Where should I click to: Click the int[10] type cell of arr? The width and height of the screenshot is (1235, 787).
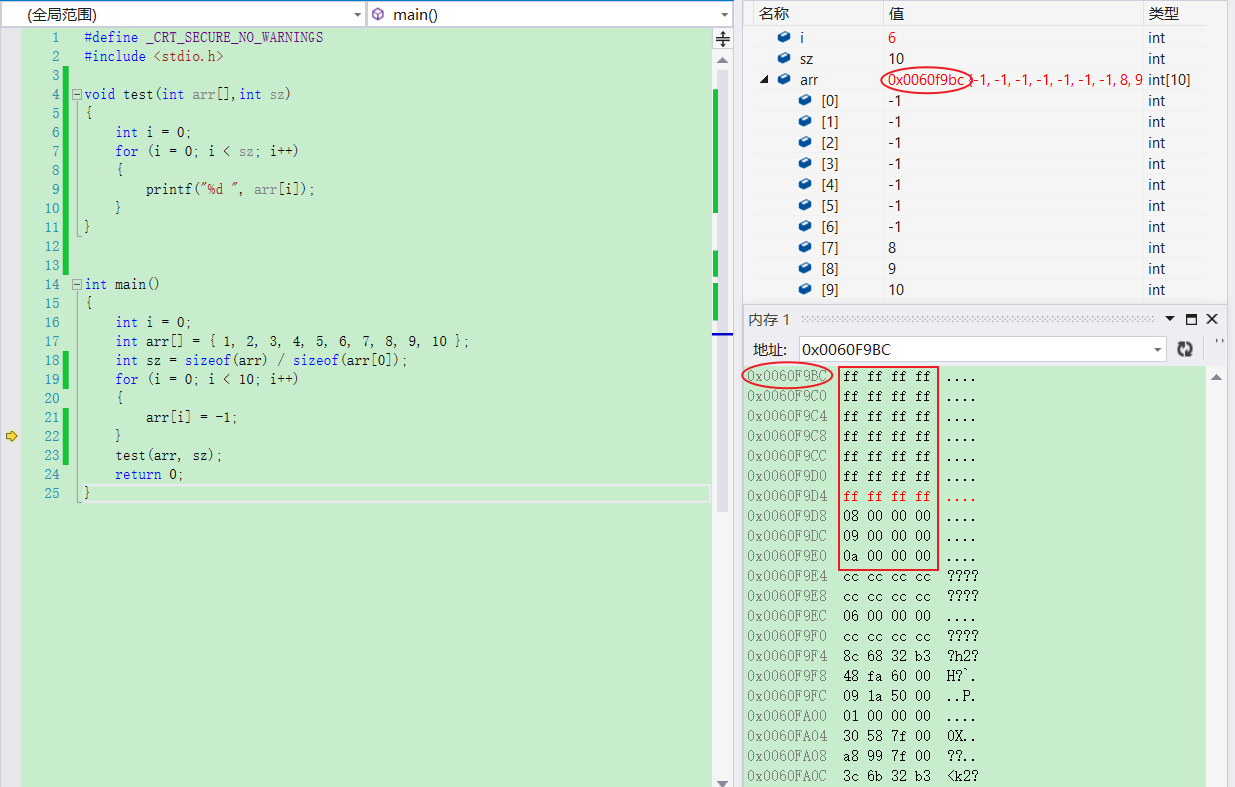[x=1169, y=79]
